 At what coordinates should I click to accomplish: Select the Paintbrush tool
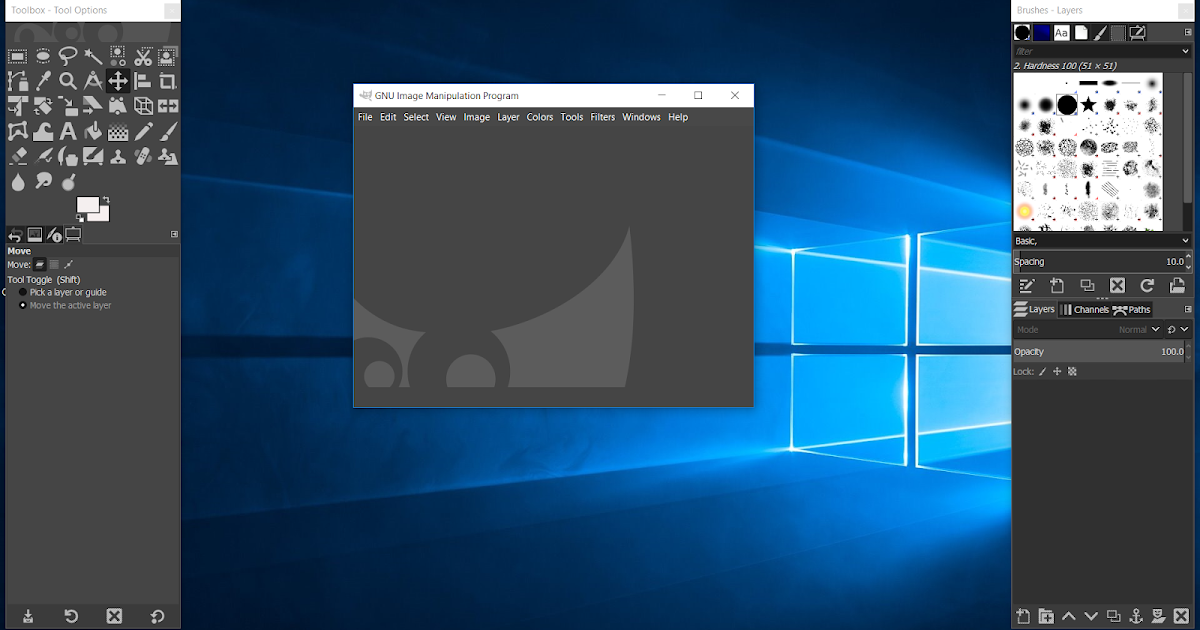[167, 131]
